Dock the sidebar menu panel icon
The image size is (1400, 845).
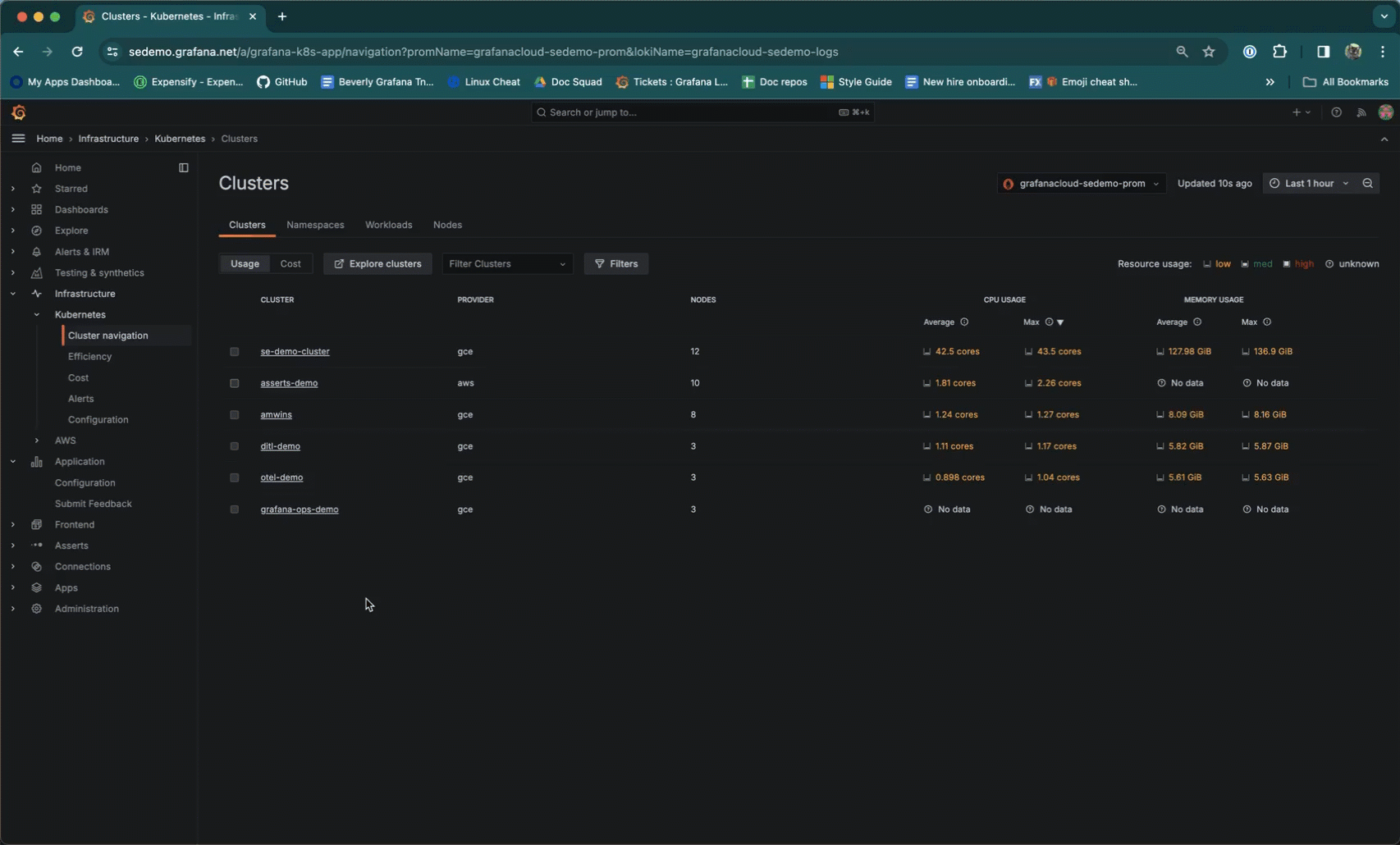(x=184, y=167)
